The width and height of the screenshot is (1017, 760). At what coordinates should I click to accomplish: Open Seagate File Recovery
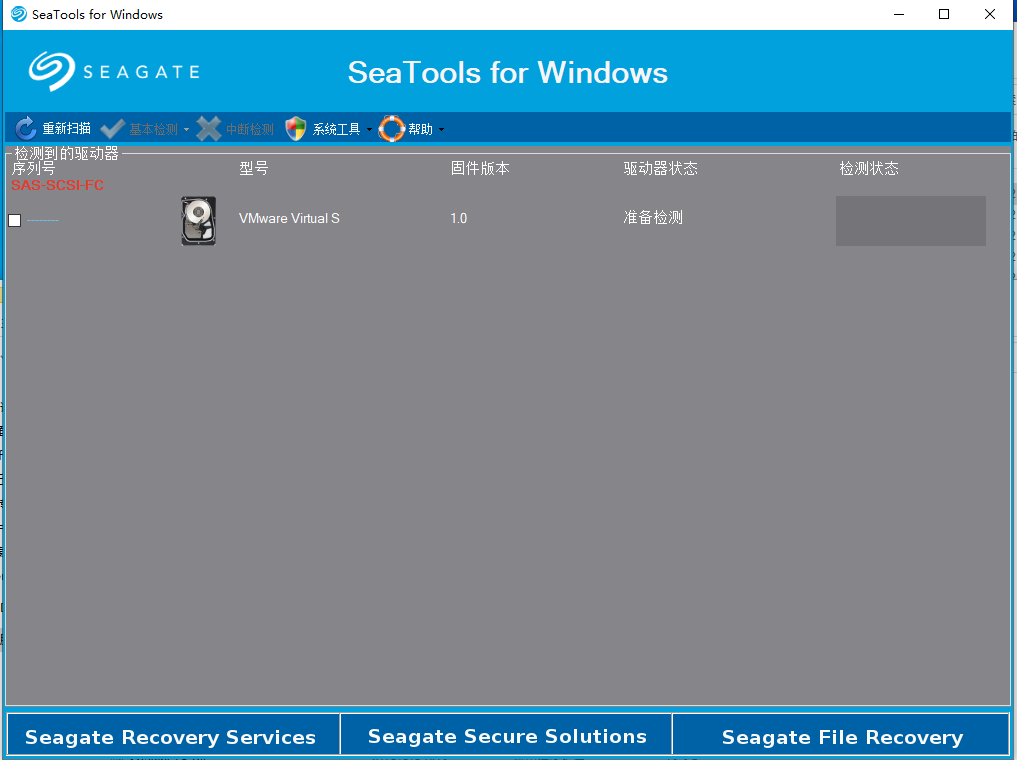click(x=842, y=737)
